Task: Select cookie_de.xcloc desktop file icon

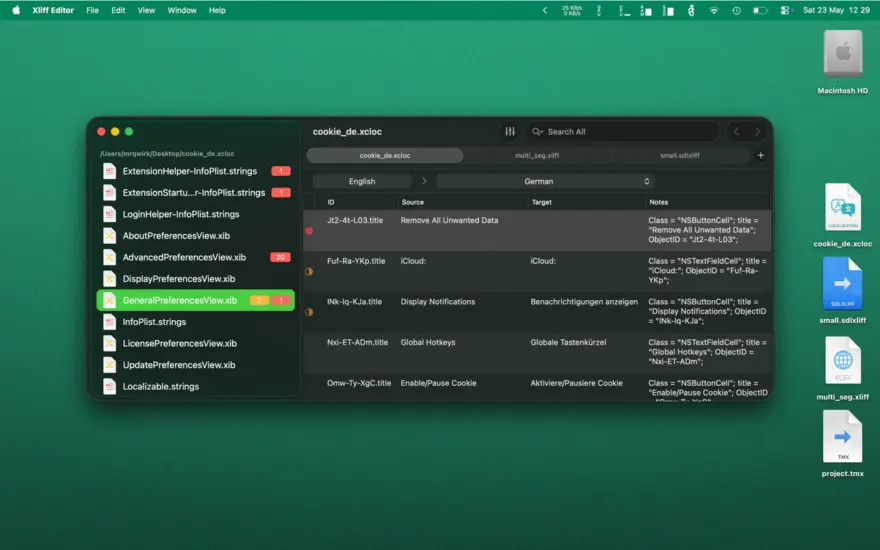Action: tap(842, 208)
